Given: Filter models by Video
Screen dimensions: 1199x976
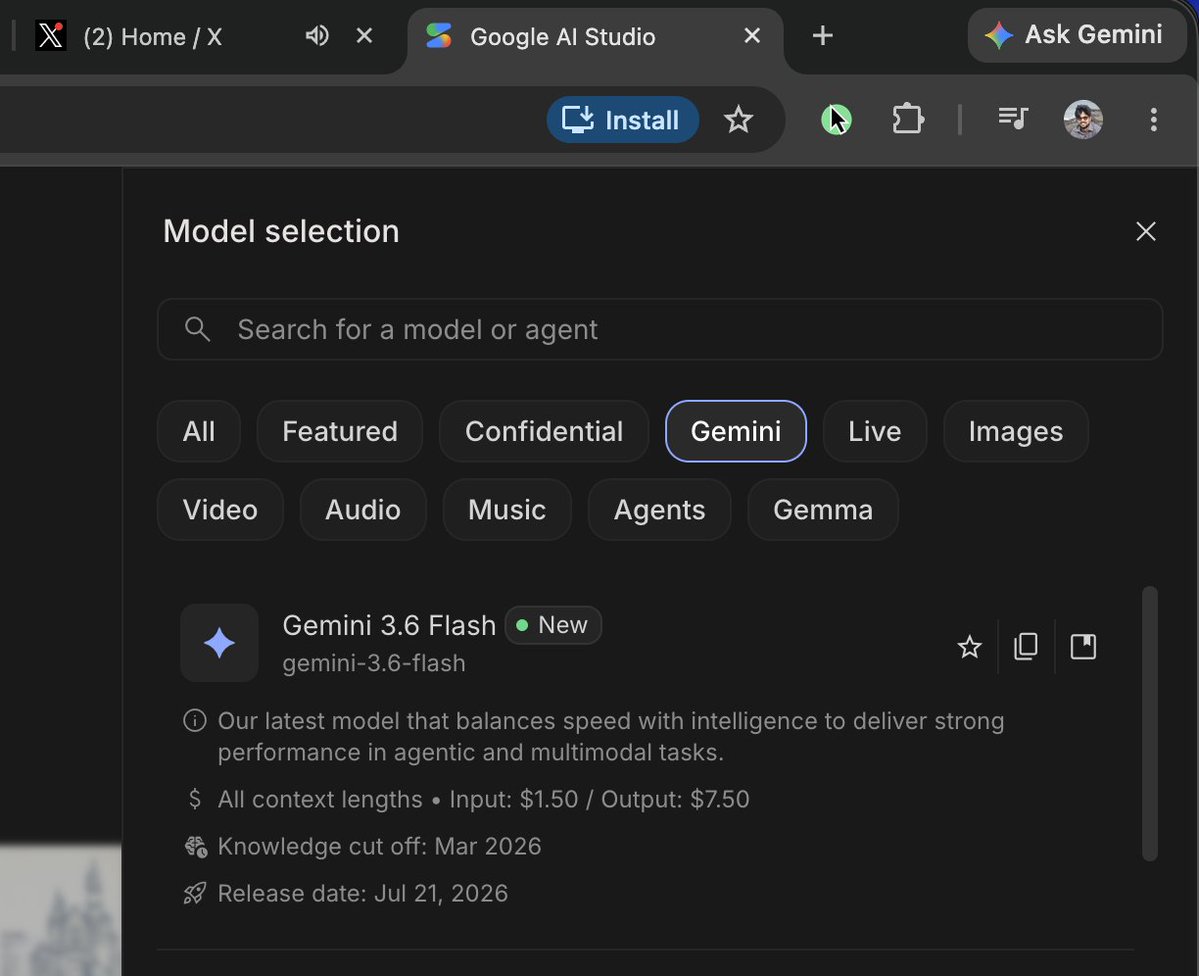Looking at the screenshot, I should click(x=220, y=509).
